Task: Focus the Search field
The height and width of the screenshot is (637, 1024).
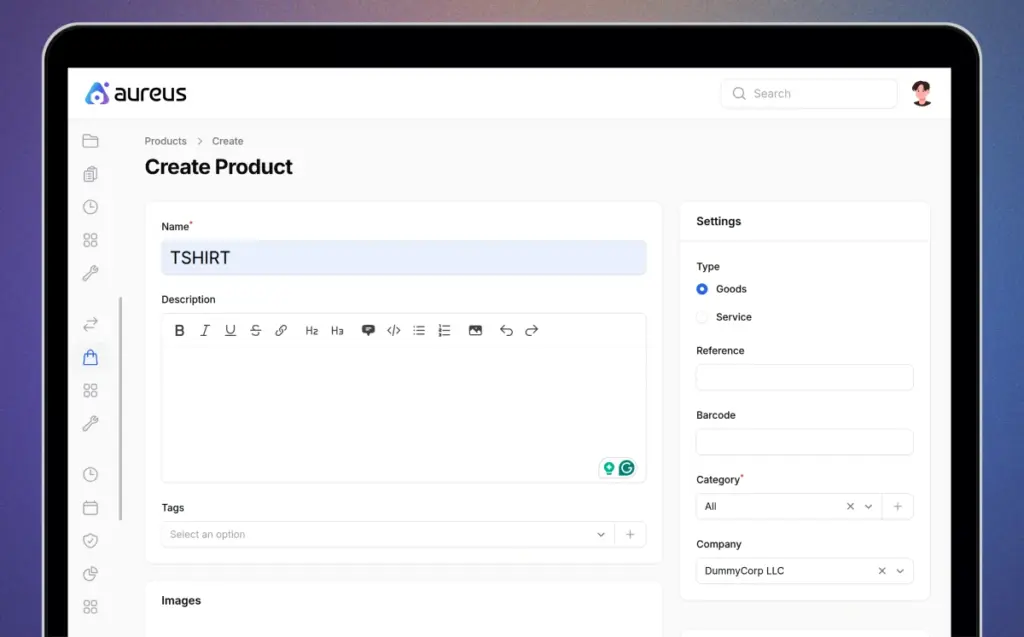Action: point(809,93)
